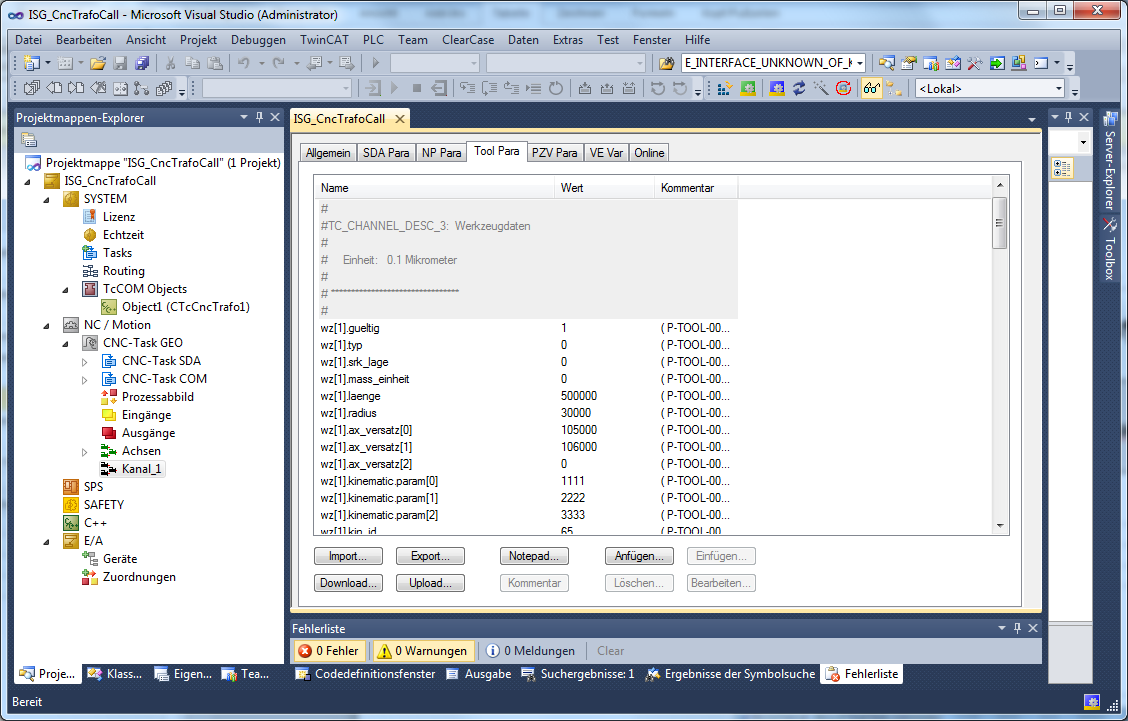Toggle TwinCAT Show Online Data glasses icon

click(872, 89)
